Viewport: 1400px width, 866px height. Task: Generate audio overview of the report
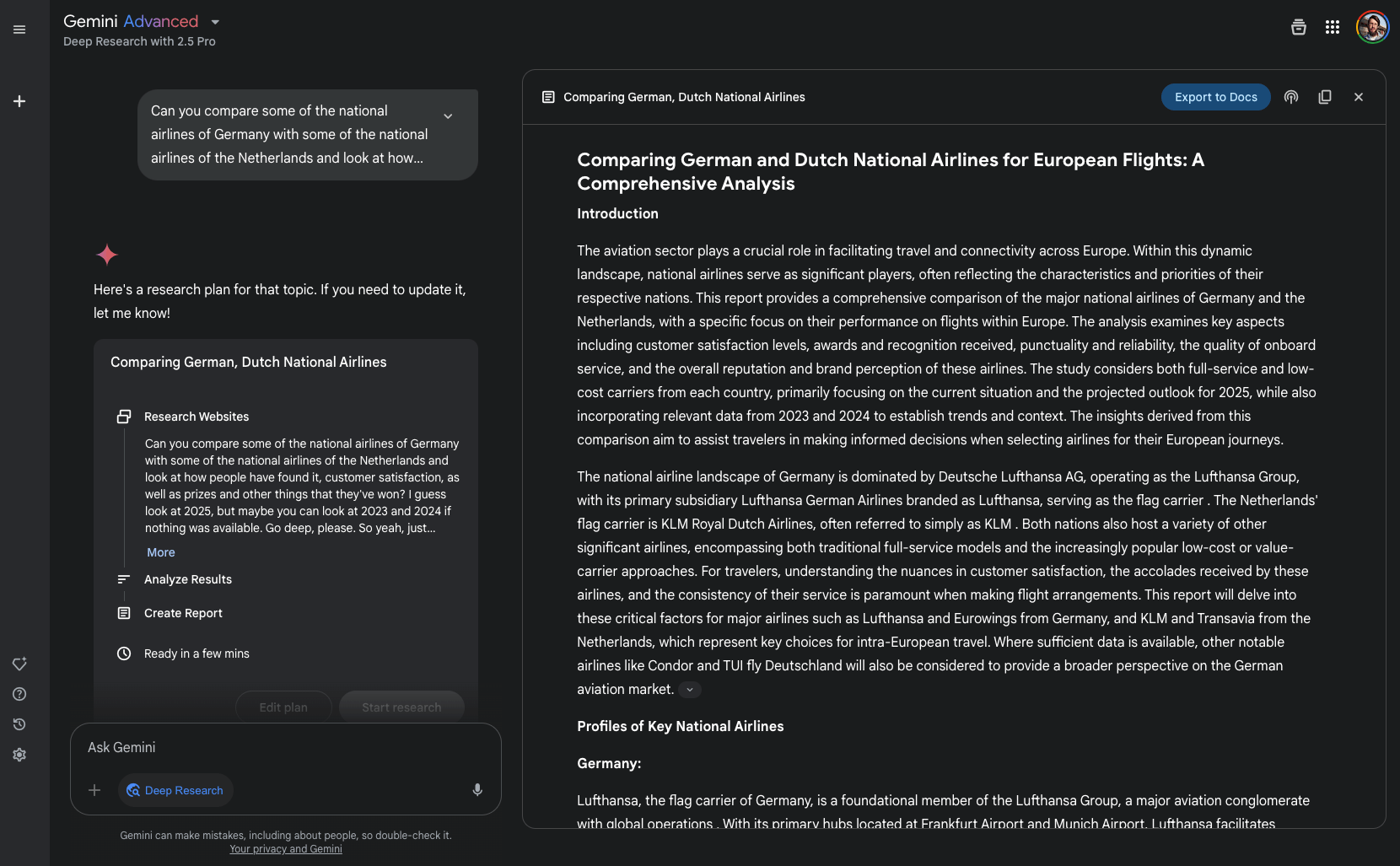point(1291,97)
